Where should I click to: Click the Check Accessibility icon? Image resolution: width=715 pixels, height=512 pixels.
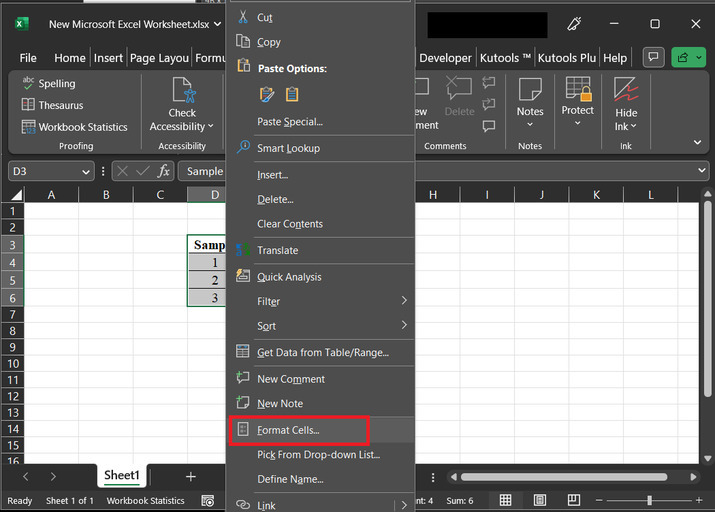[x=183, y=90]
